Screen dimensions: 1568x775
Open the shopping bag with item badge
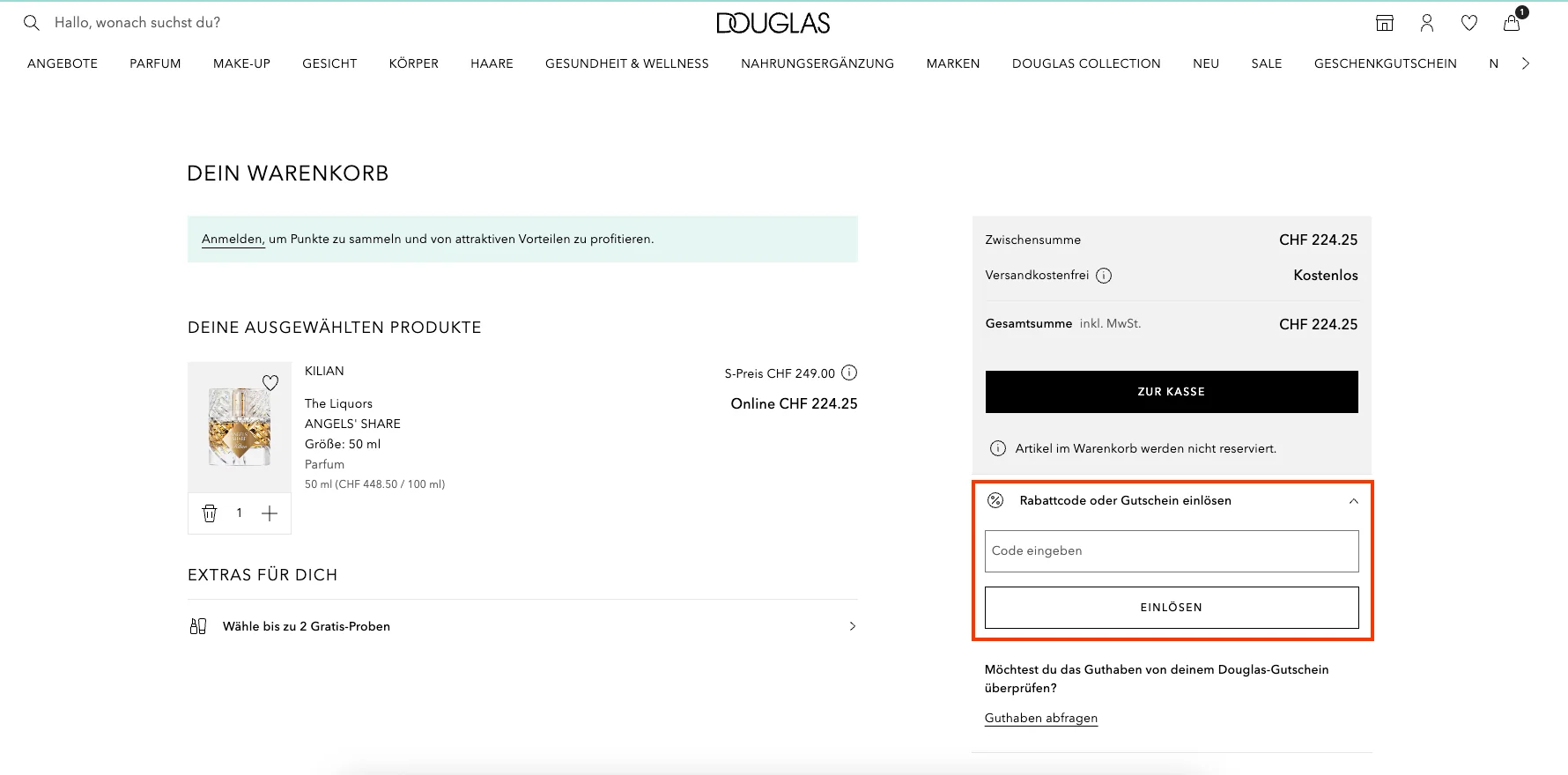(x=1512, y=24)
